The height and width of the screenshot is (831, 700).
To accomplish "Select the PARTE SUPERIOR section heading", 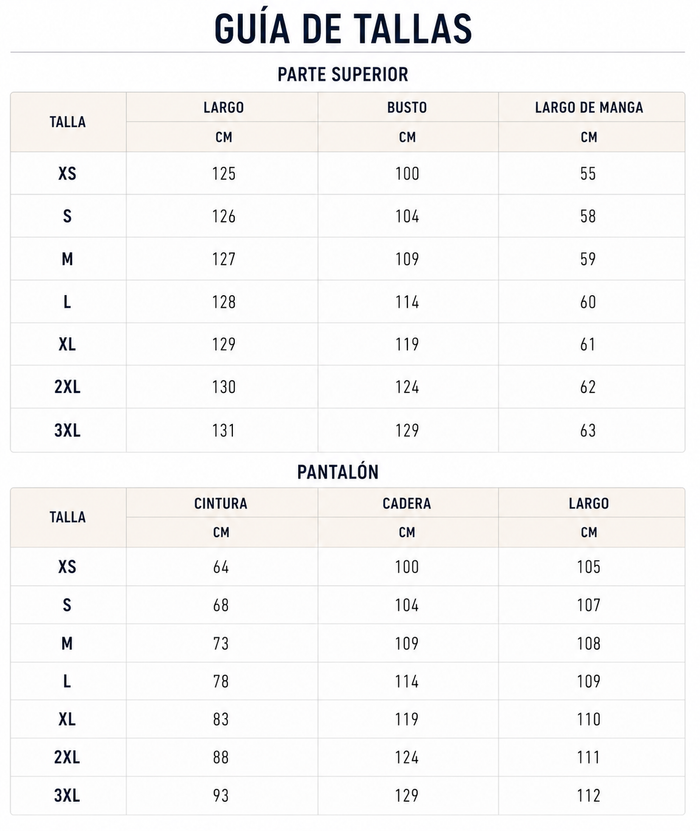I will (x=343, y=75).
